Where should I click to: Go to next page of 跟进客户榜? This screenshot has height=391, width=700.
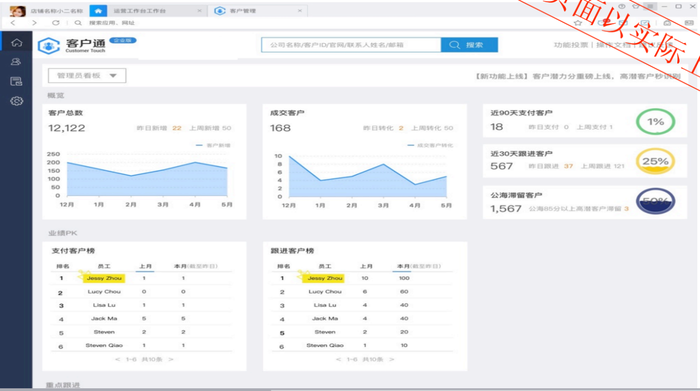pyautogui.click(x=392, y=359)
